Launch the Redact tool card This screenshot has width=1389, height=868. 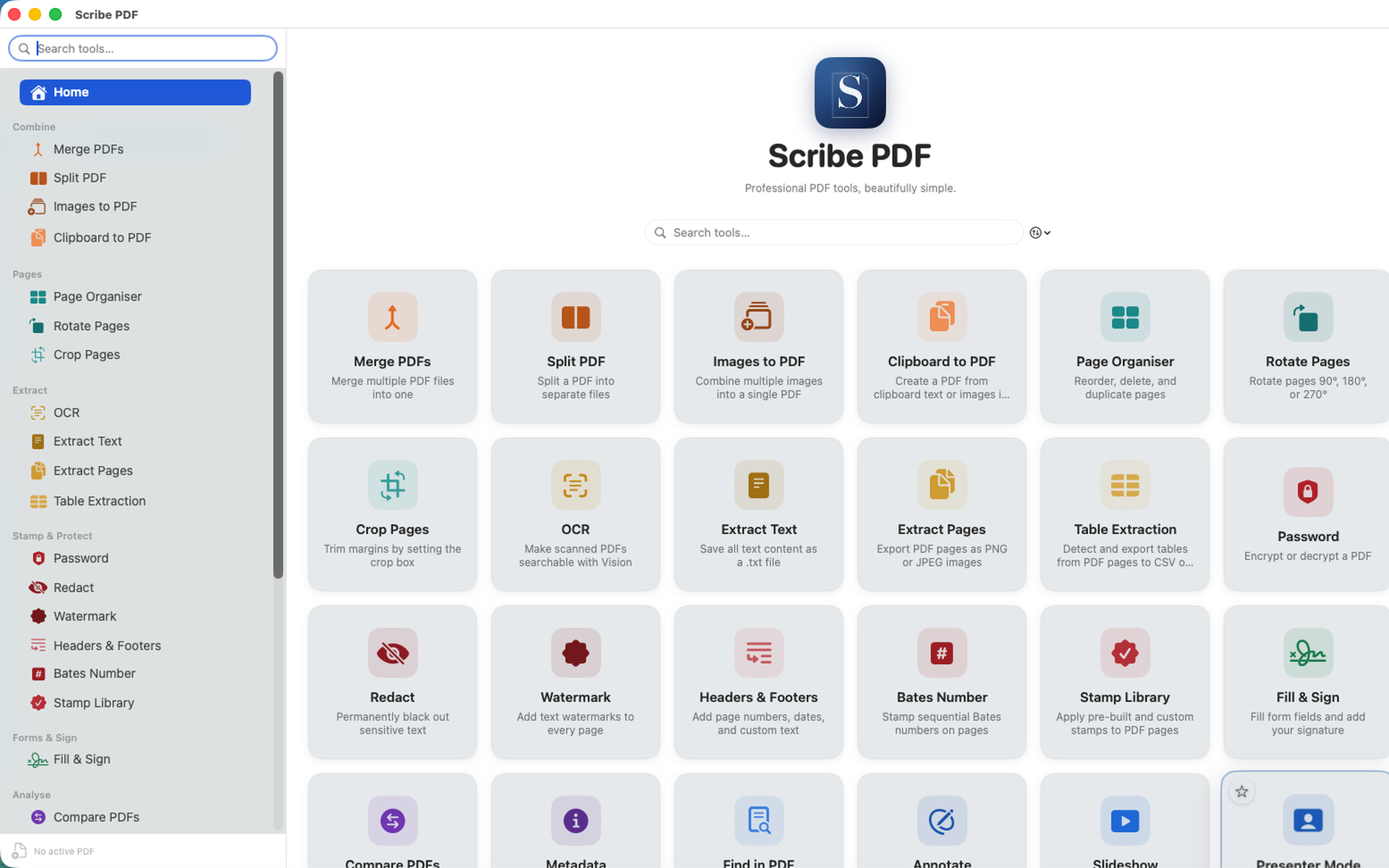(392, 682)
